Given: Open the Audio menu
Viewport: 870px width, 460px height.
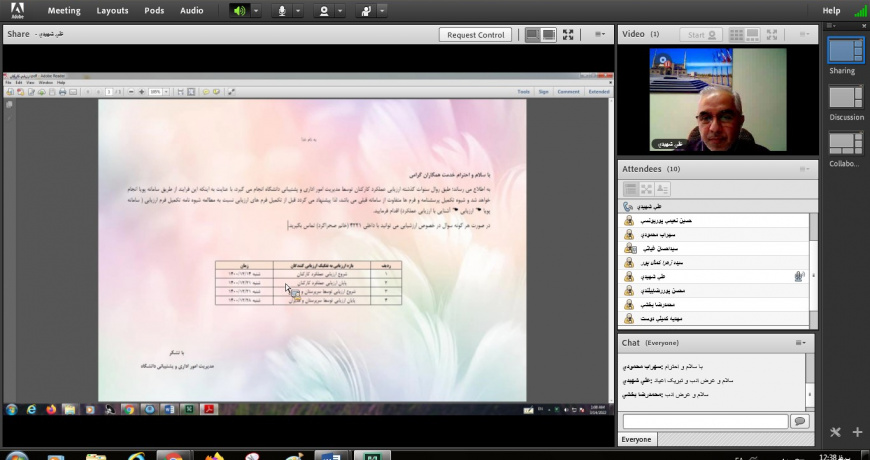Looking at the screenshot, I should [x=191, y=11].
